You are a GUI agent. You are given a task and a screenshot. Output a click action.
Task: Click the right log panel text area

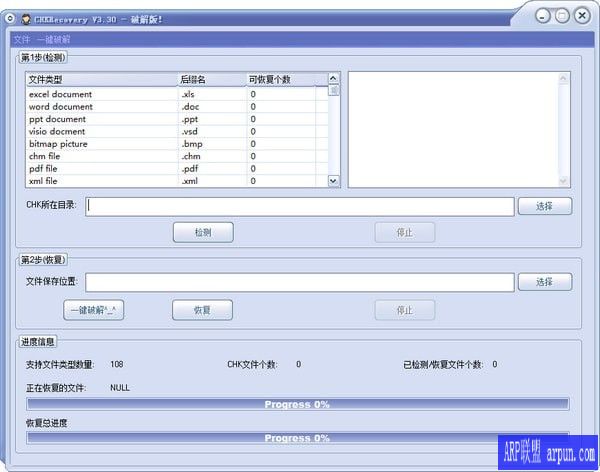[454, 129]
